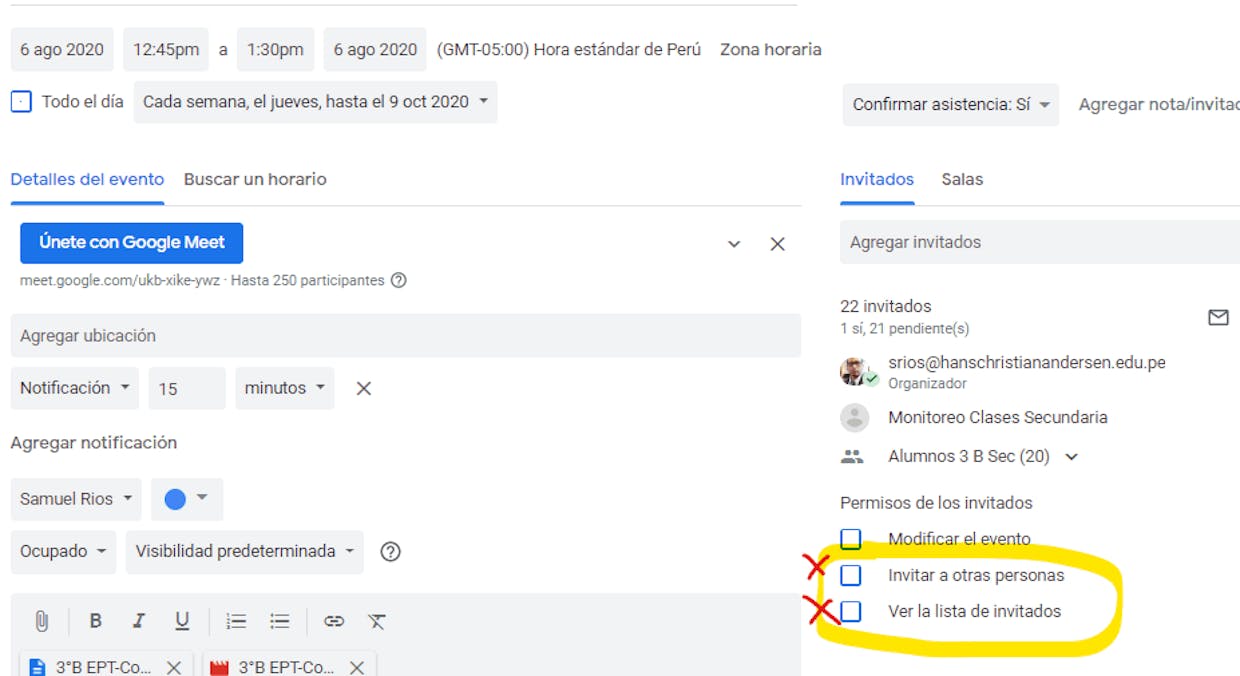The image size is (1240, 676).
Task: Check Invitar a otras personas permission
Action: coord(850,575)
